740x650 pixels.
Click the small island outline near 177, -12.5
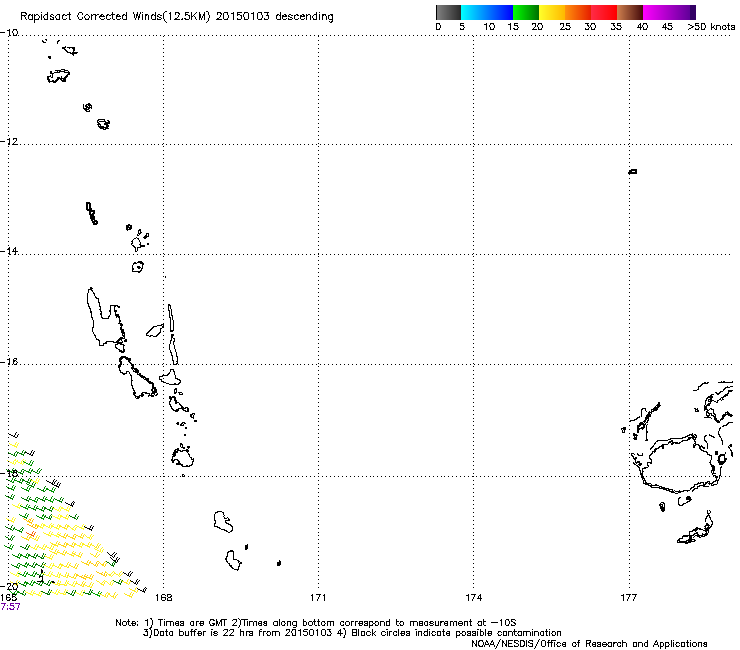(632, 171)
